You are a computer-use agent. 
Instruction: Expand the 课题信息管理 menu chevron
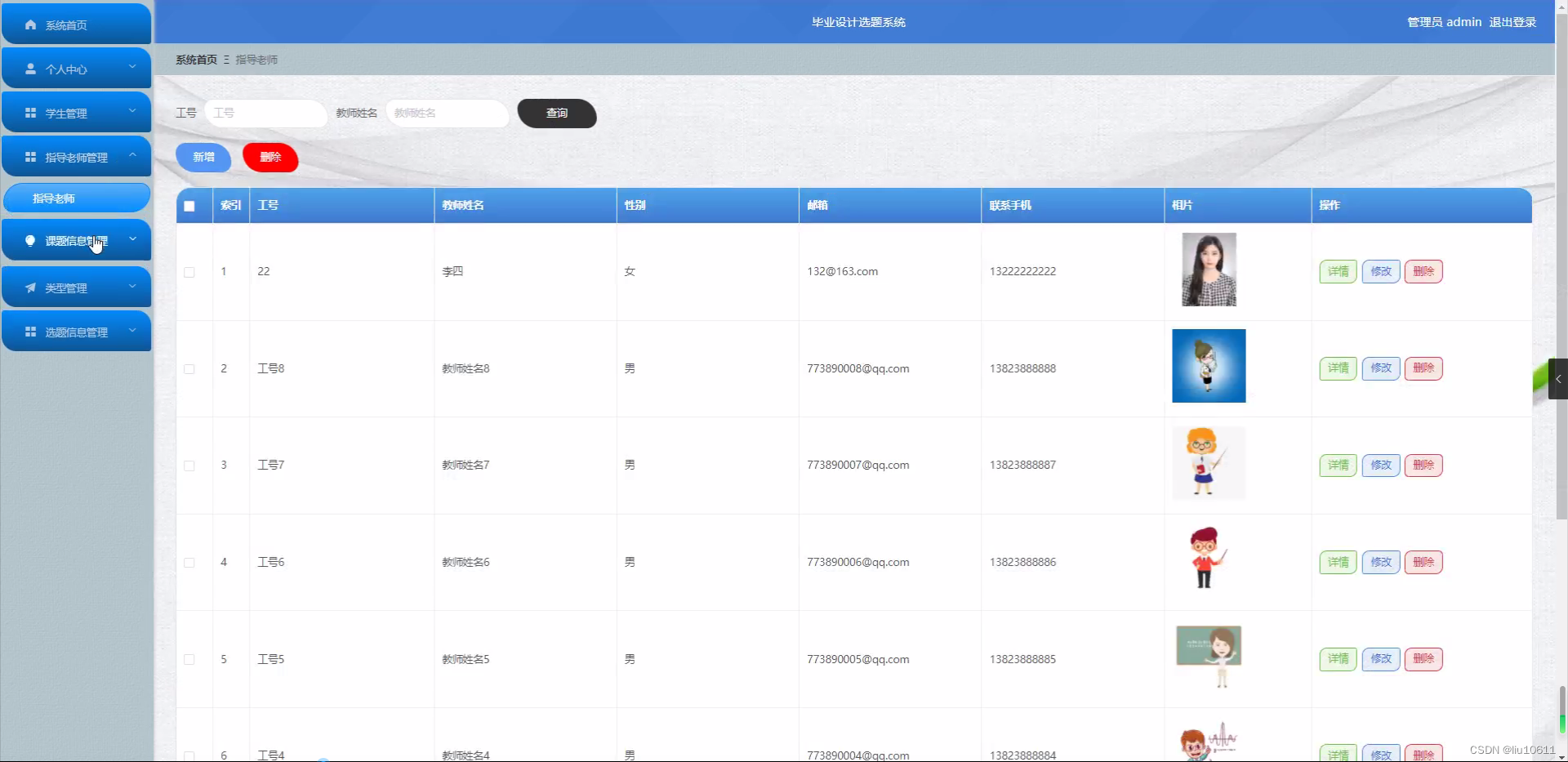(x=132, y=239)
